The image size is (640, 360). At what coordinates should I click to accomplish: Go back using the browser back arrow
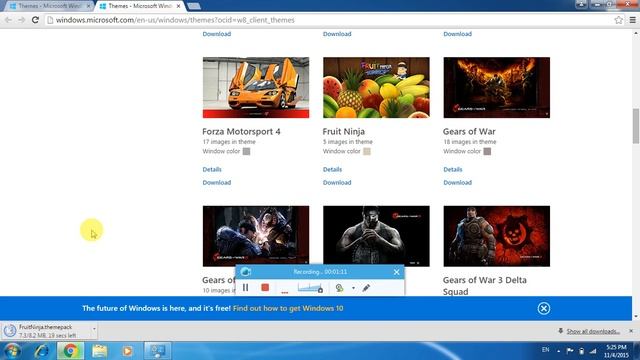tap(8, 20)
